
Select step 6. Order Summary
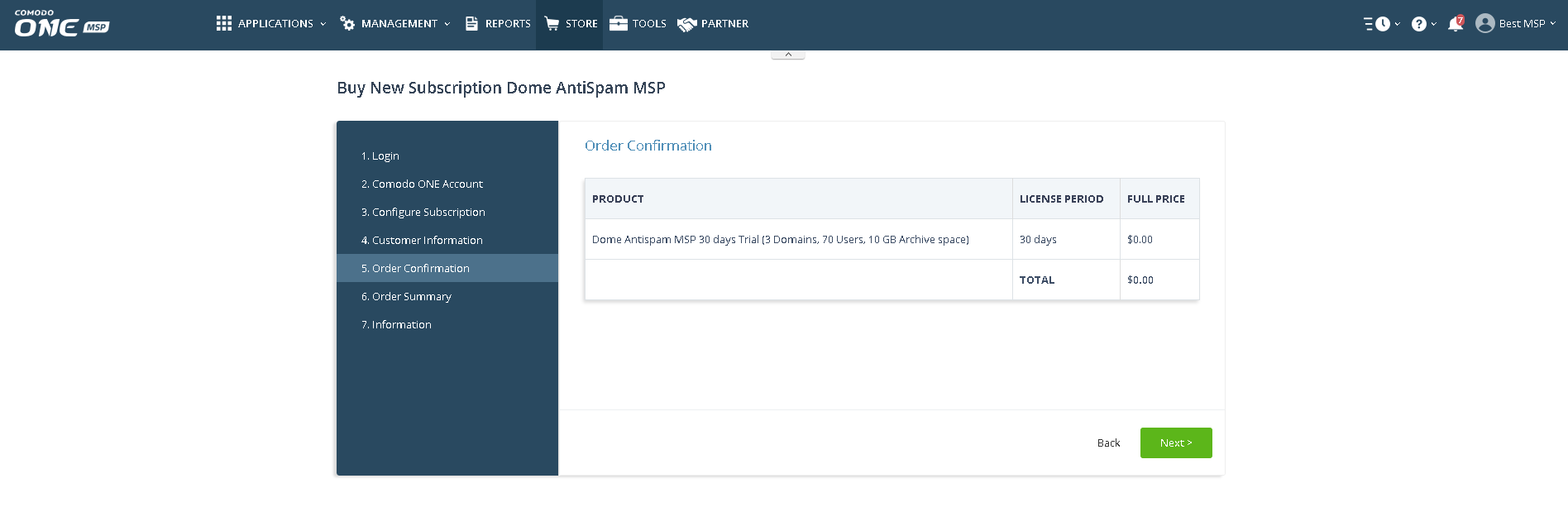[x=447, y=296]
